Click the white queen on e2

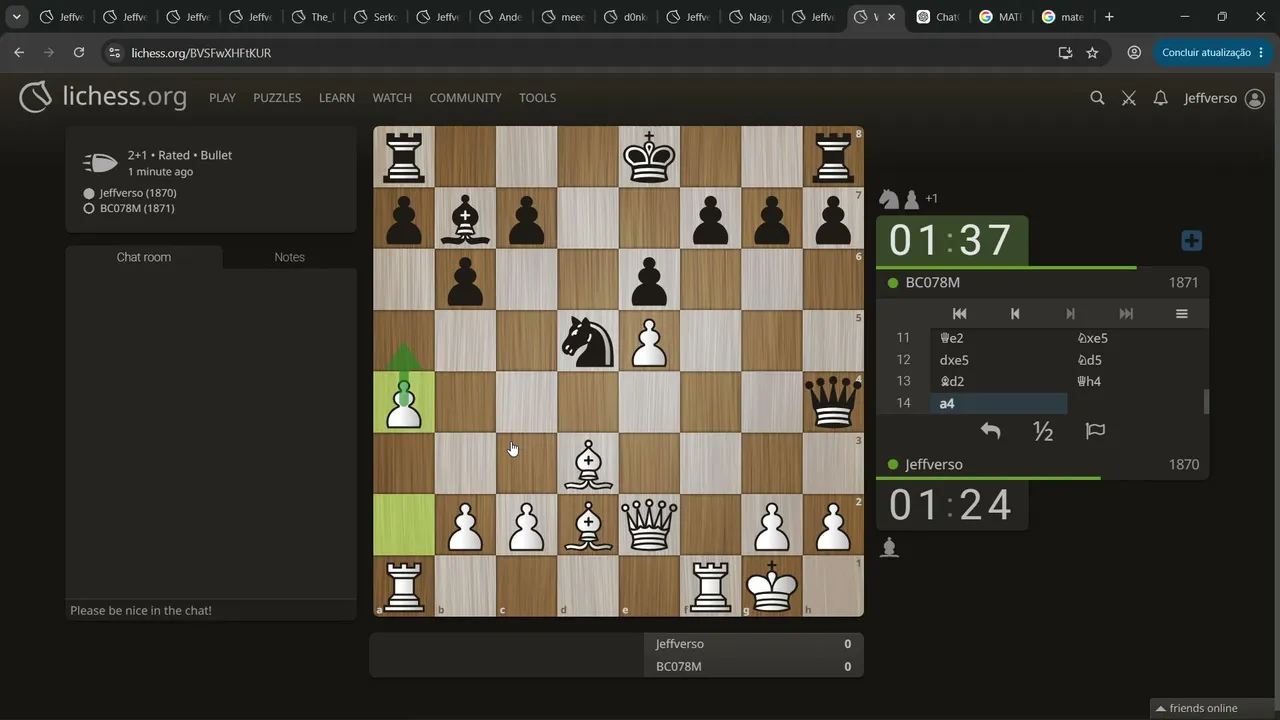pos(649,524)
